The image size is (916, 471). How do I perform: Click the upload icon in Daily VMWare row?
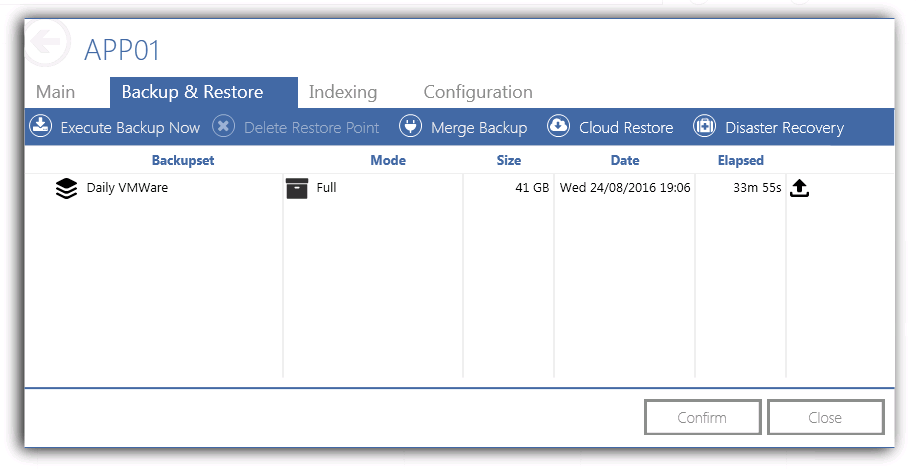point(799,188)
